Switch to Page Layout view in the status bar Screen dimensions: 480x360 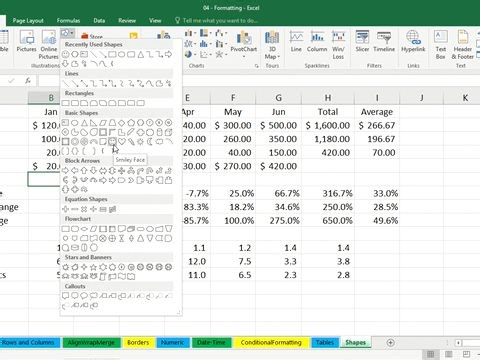click(x=449, y=354)
